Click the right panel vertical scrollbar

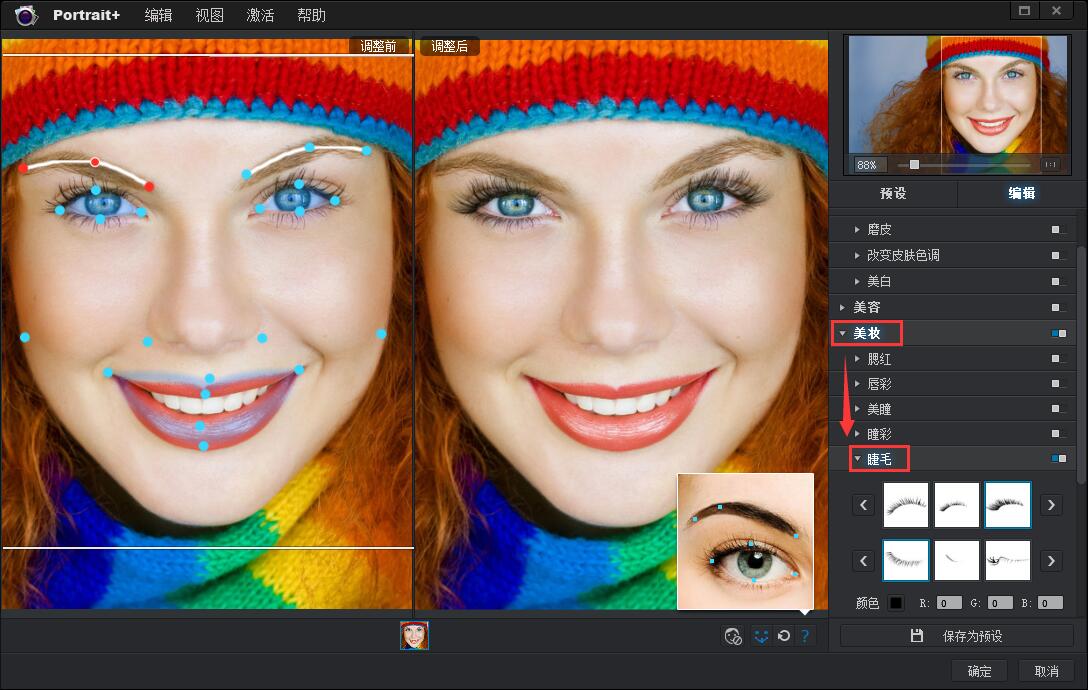pyautogui.click(x=1081, y=364)
